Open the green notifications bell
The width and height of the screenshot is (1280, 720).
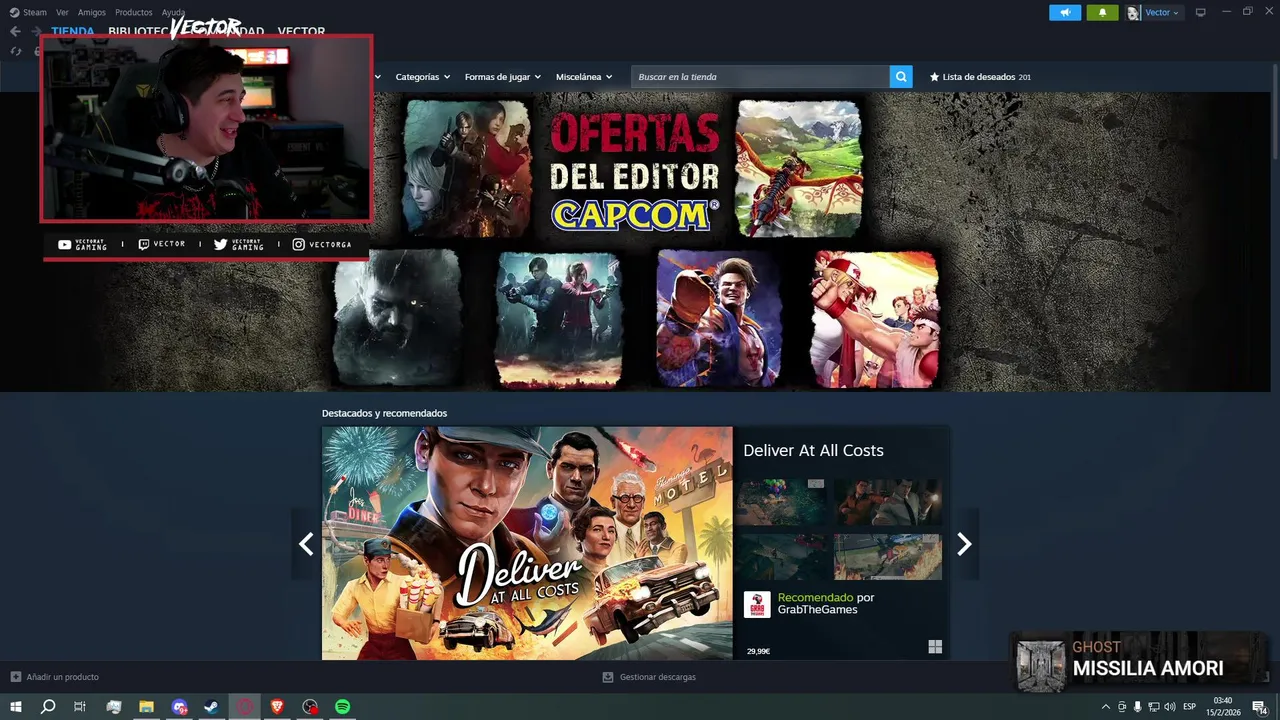tap(1102, 12)
